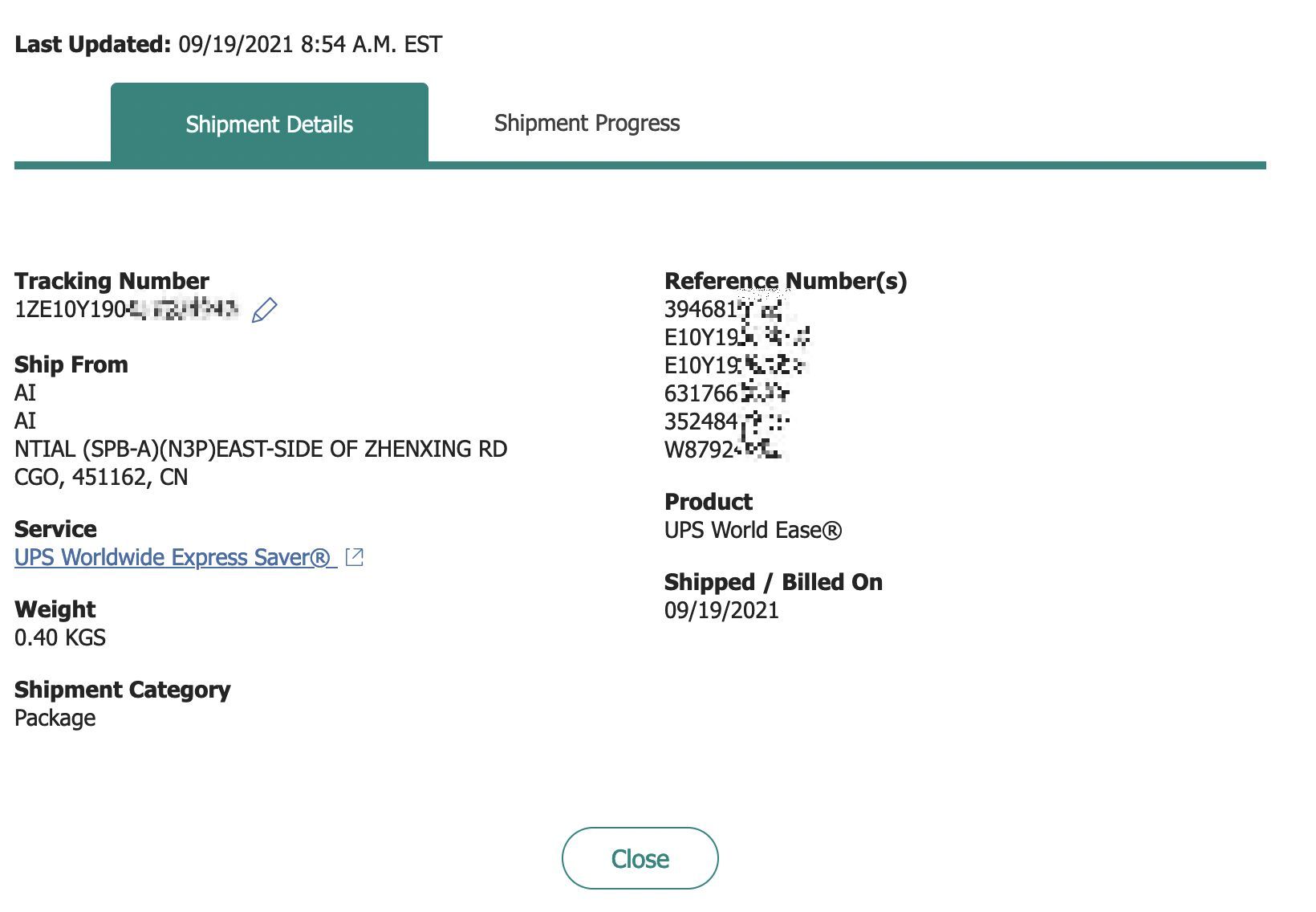Open the external link icon beside service name
Viewport: 1316px width, 912px height.
click(x=354, y=557)
